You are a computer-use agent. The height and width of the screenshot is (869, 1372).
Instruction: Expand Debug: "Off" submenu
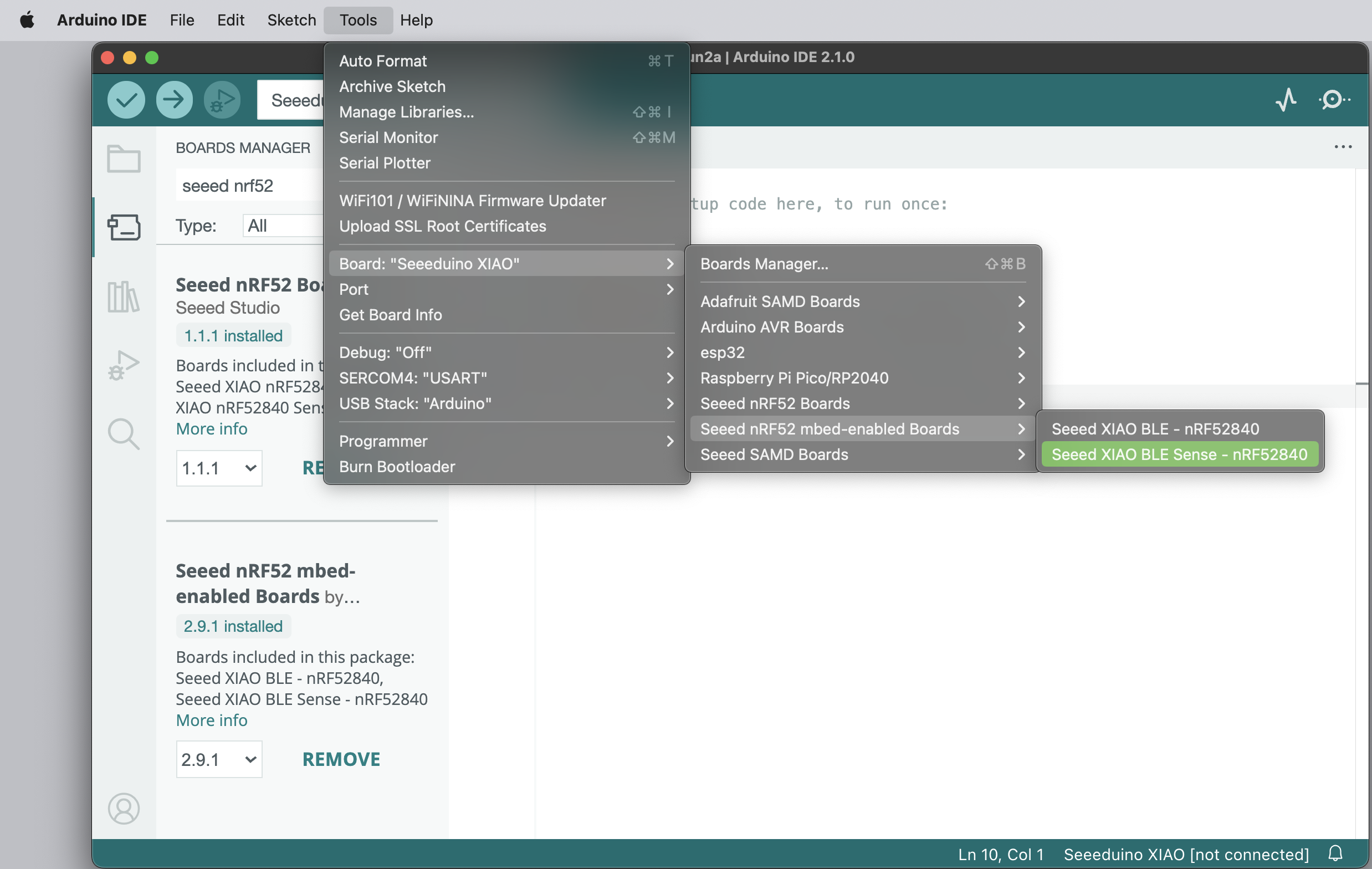pos(506,352)
